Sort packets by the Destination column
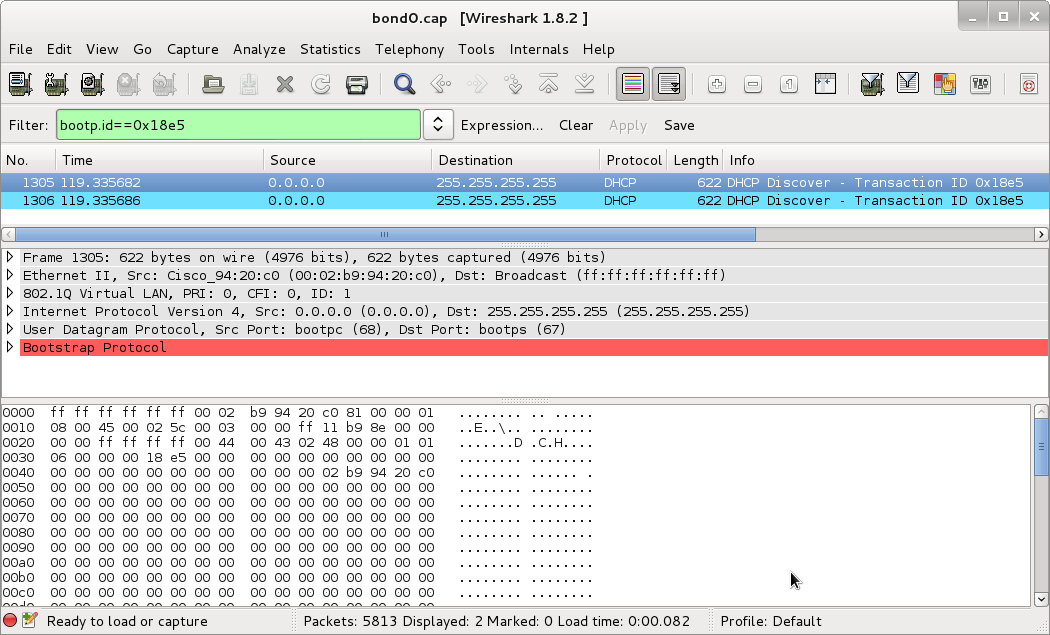This screenshot has height=635, width=1050. (x=516, y=160)
